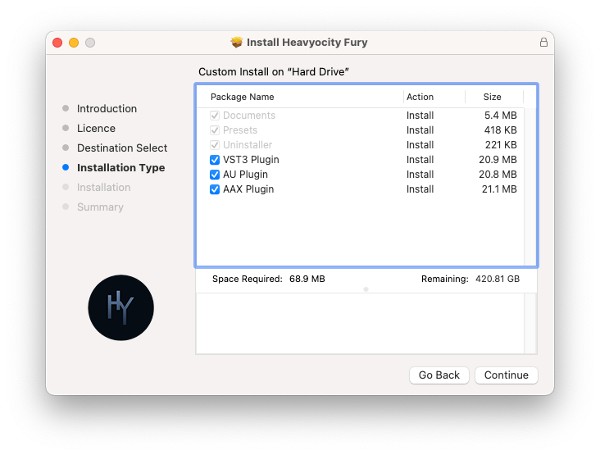Click the Action column header

click(x=420, y=97)
